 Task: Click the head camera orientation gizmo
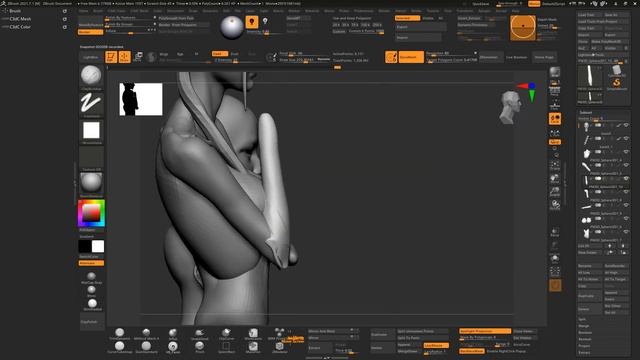pos(510,107)
